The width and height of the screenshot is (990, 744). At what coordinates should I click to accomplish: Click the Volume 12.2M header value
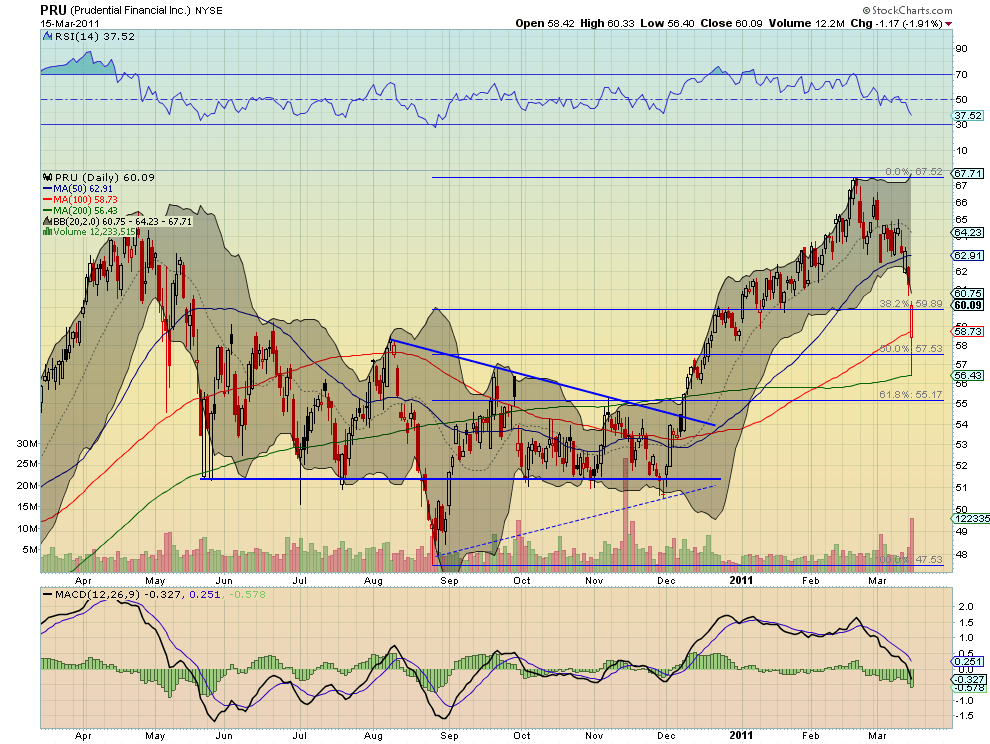pos(806,23)
